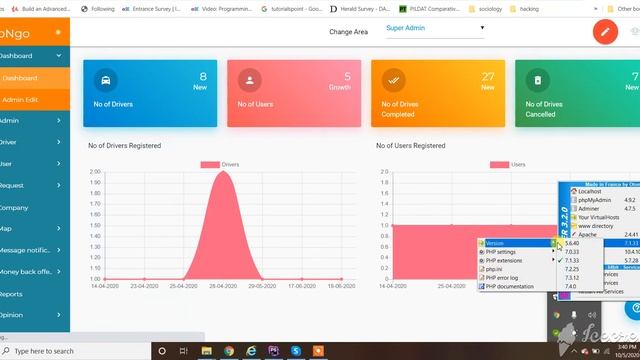Open PHP extensions submenu

517,260
